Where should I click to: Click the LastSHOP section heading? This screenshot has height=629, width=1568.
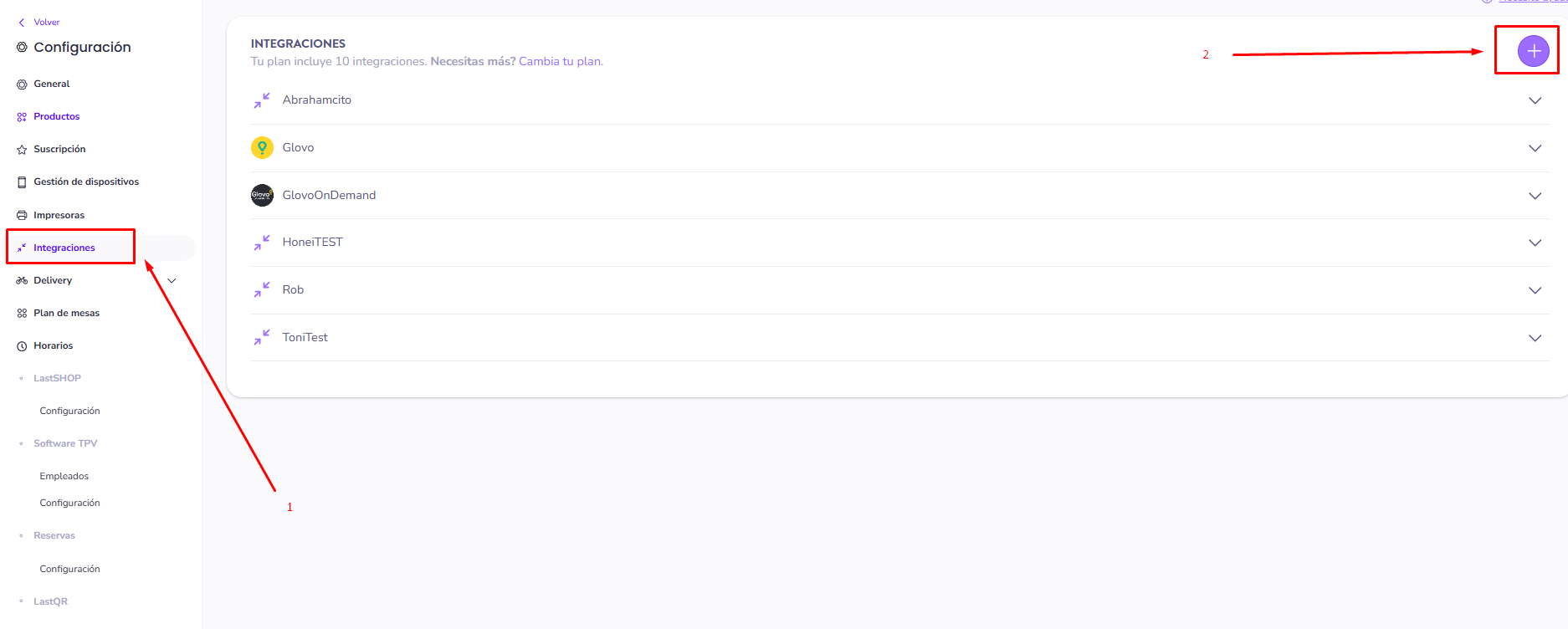pyautogui.click(x=57, y=378)
